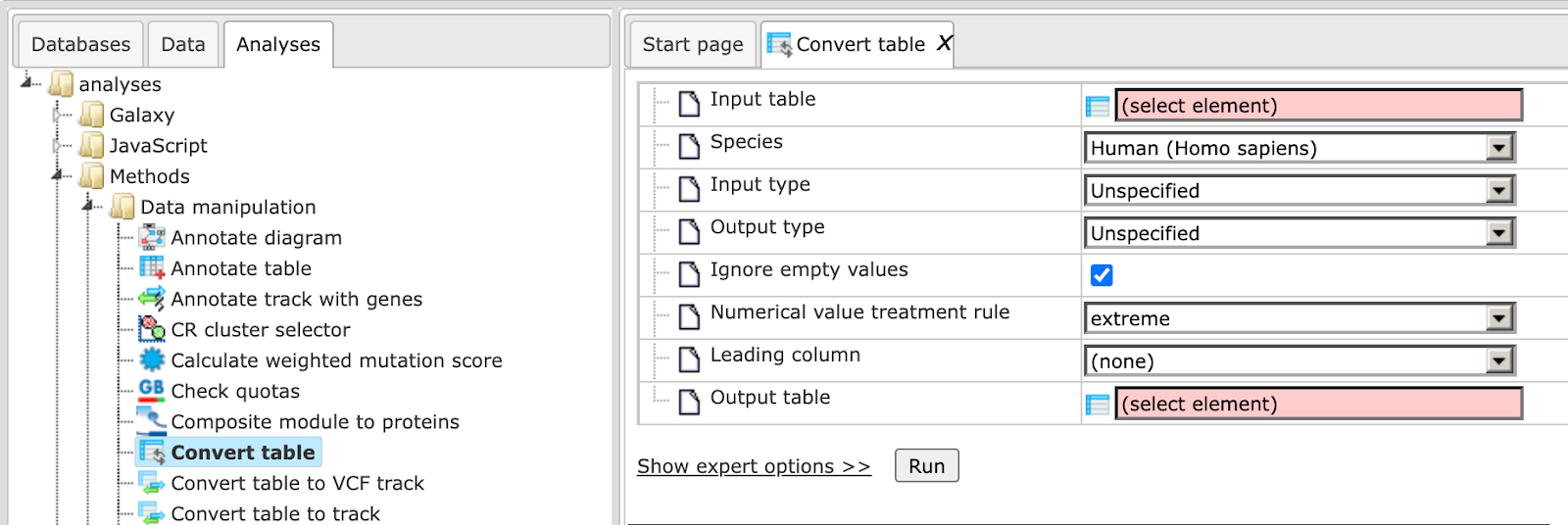Click the Calculate weighted mutation score gear icon

[x=152, y=359]
